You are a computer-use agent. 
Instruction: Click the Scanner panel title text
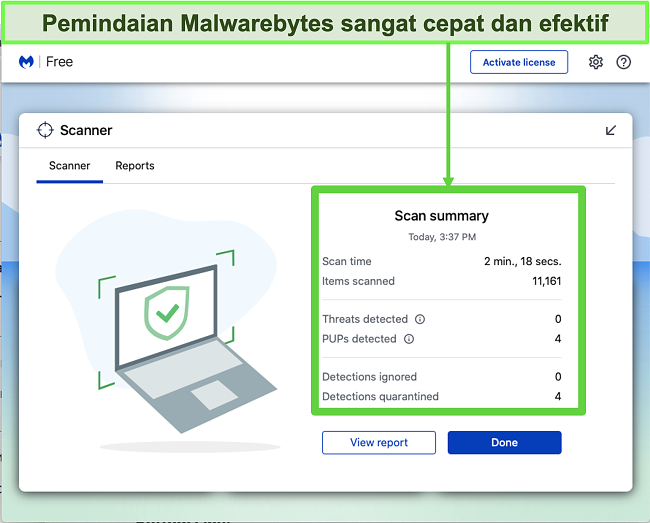(86, 131)
